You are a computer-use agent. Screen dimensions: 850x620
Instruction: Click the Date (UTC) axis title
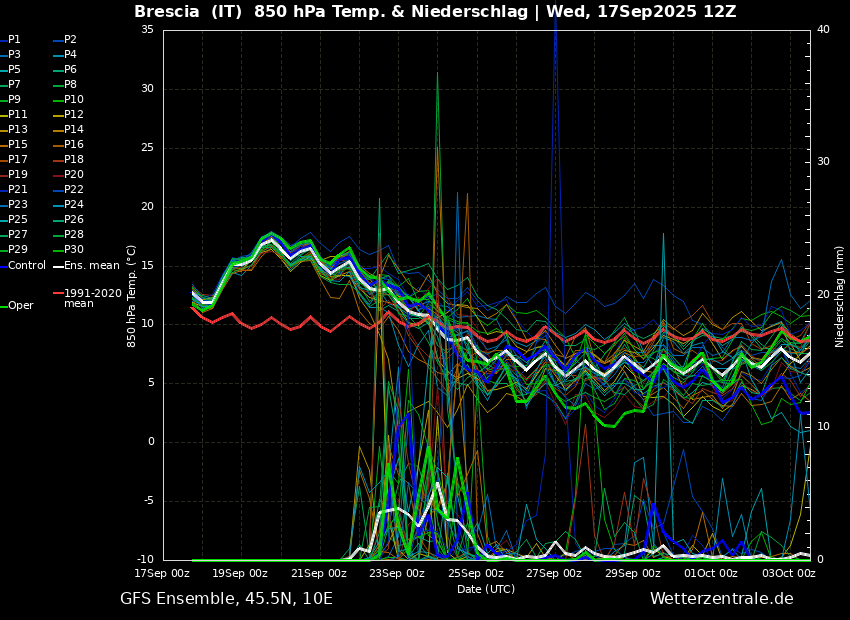486,590
